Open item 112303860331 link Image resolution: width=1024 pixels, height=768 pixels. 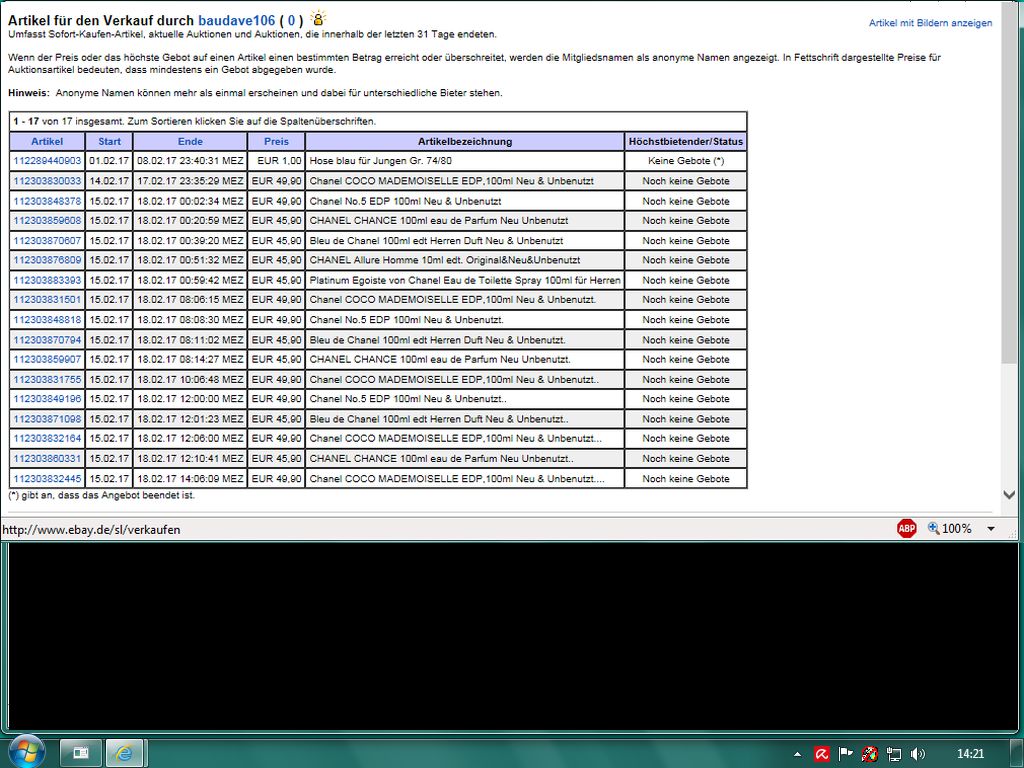pyautogui.click(x=47, y=458)
